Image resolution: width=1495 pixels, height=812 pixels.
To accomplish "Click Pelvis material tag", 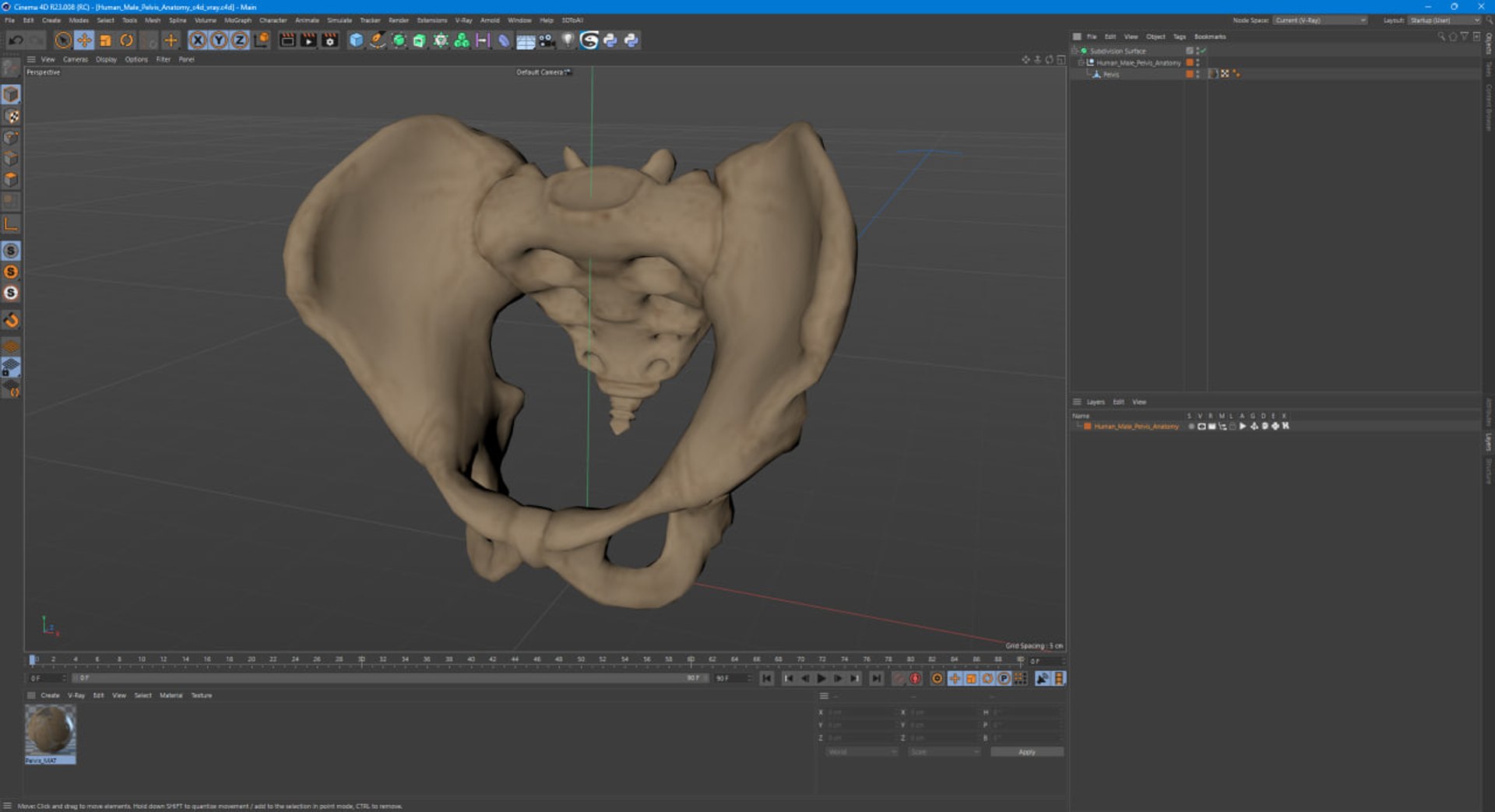I will [x=1214, y=74].
